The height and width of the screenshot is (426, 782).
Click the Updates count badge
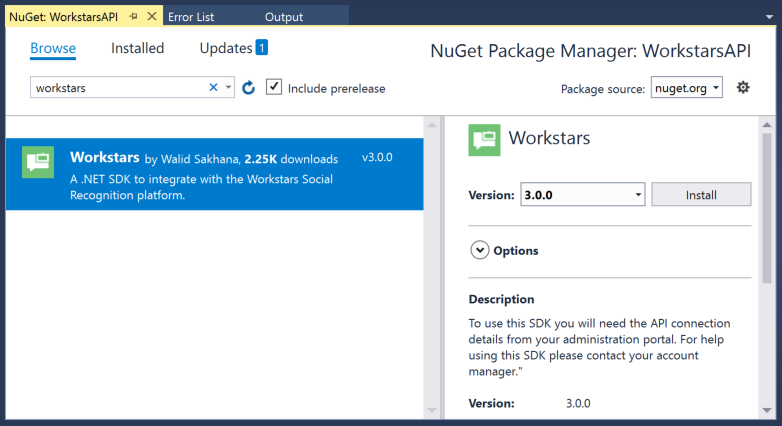pos(261,47)
